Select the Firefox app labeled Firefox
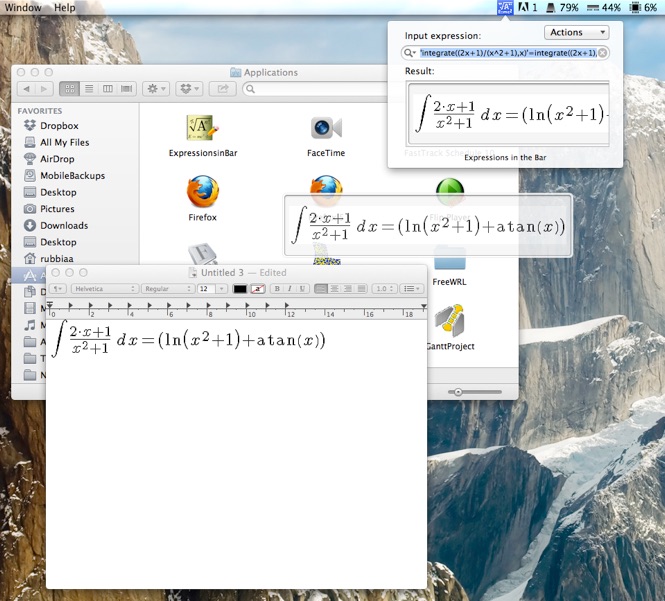The width and height of the screenshot is (665, 601). (x=202, y=191)
